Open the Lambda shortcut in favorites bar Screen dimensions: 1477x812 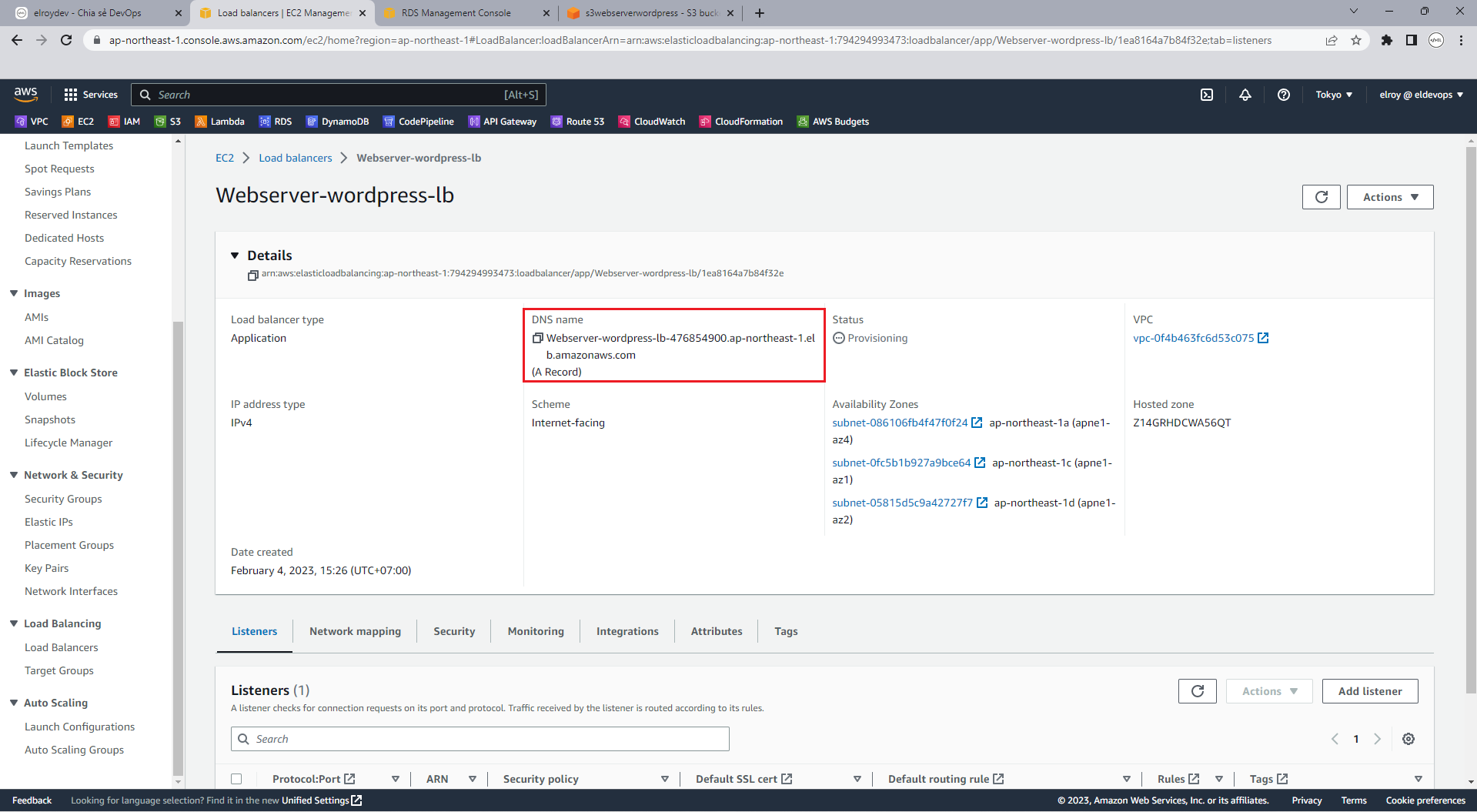click(x=219, y=122)
